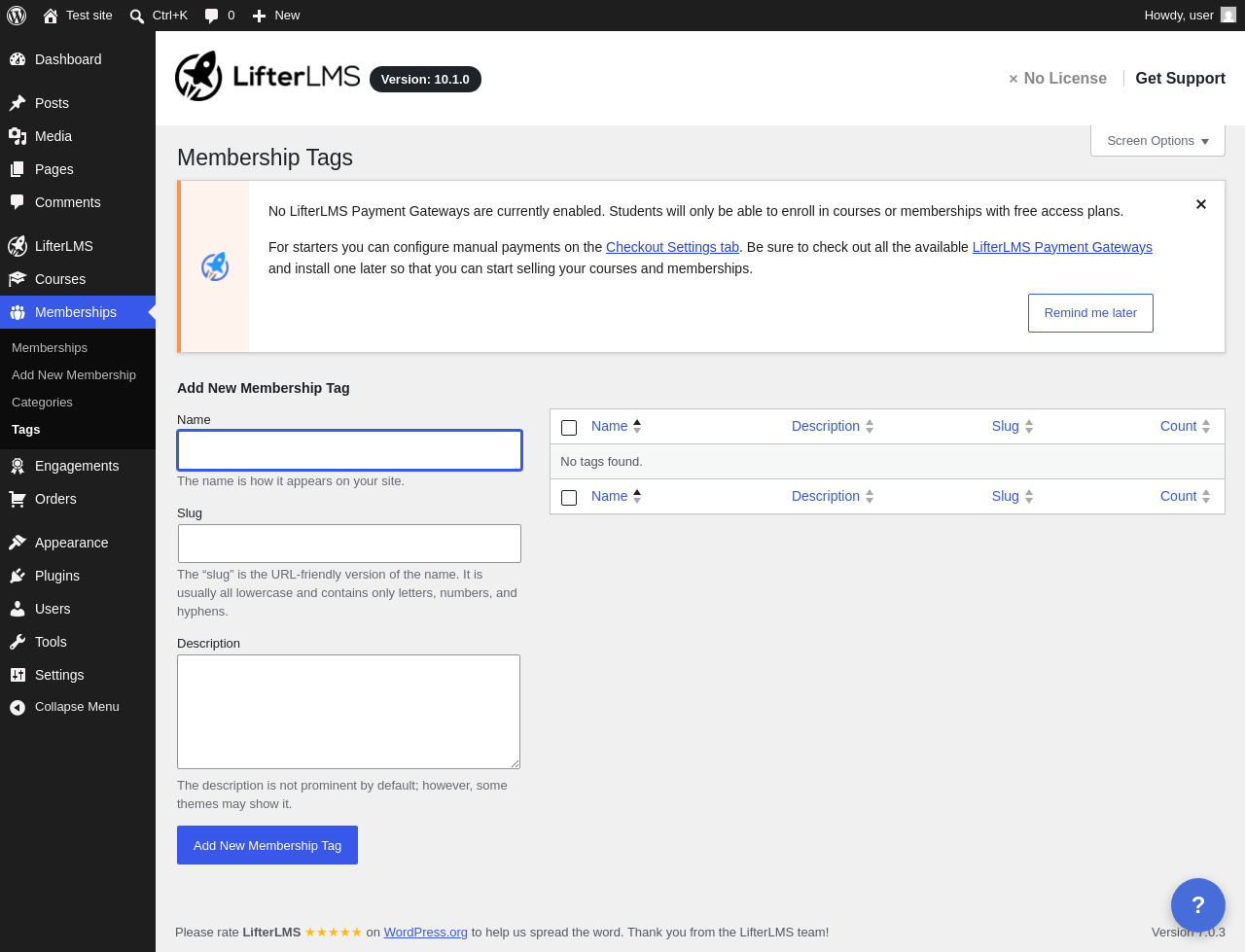The width and height of the screenshot is (1245, 952).
Task: Sort tags by Slug in header
Action: 1013,426
